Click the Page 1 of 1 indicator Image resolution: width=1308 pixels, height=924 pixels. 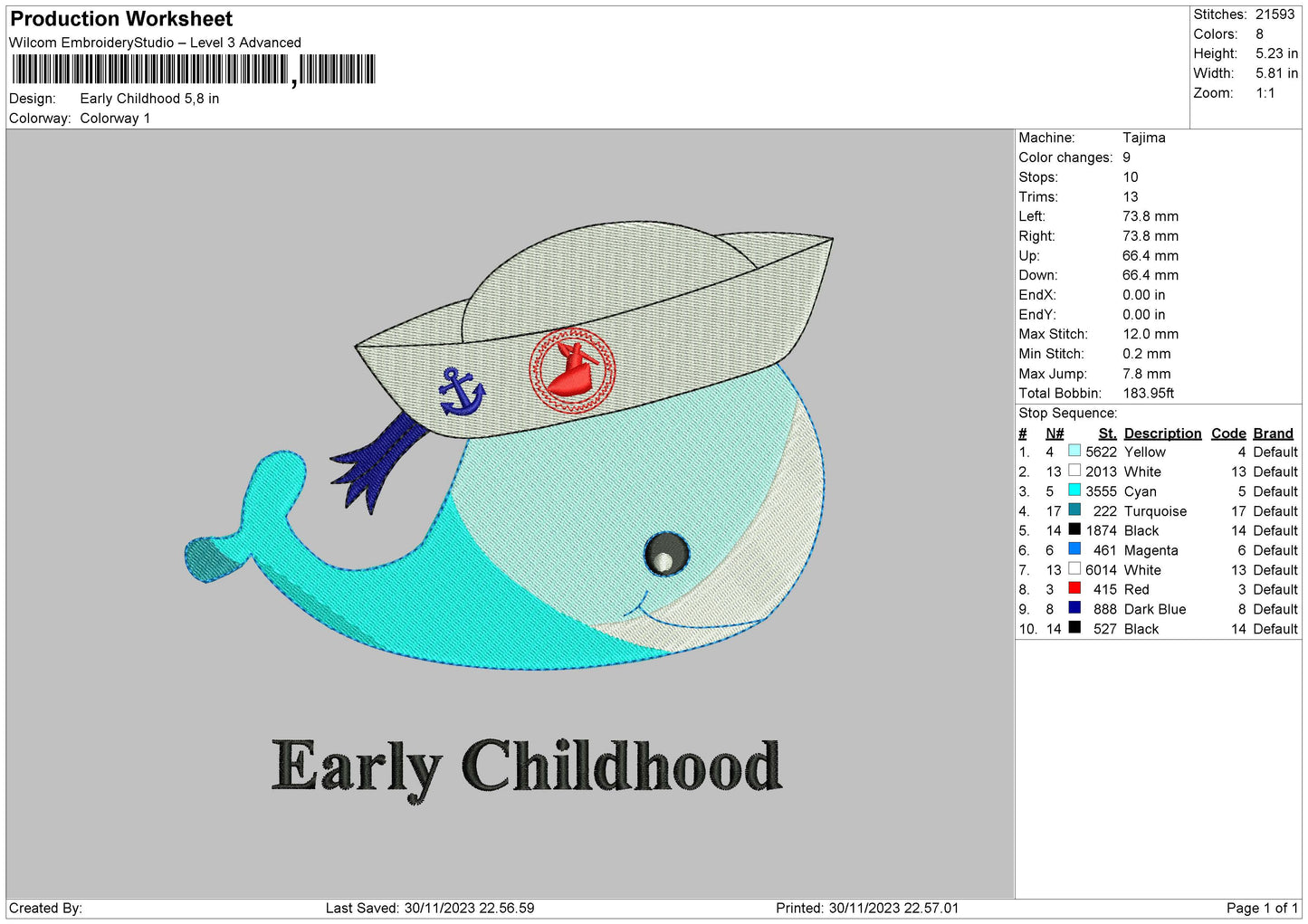[x=1262, y=908]
